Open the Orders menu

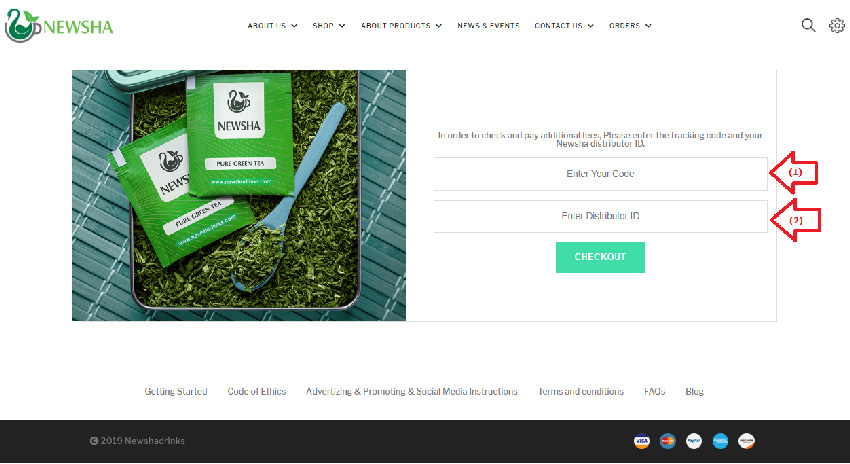[630, 25]
